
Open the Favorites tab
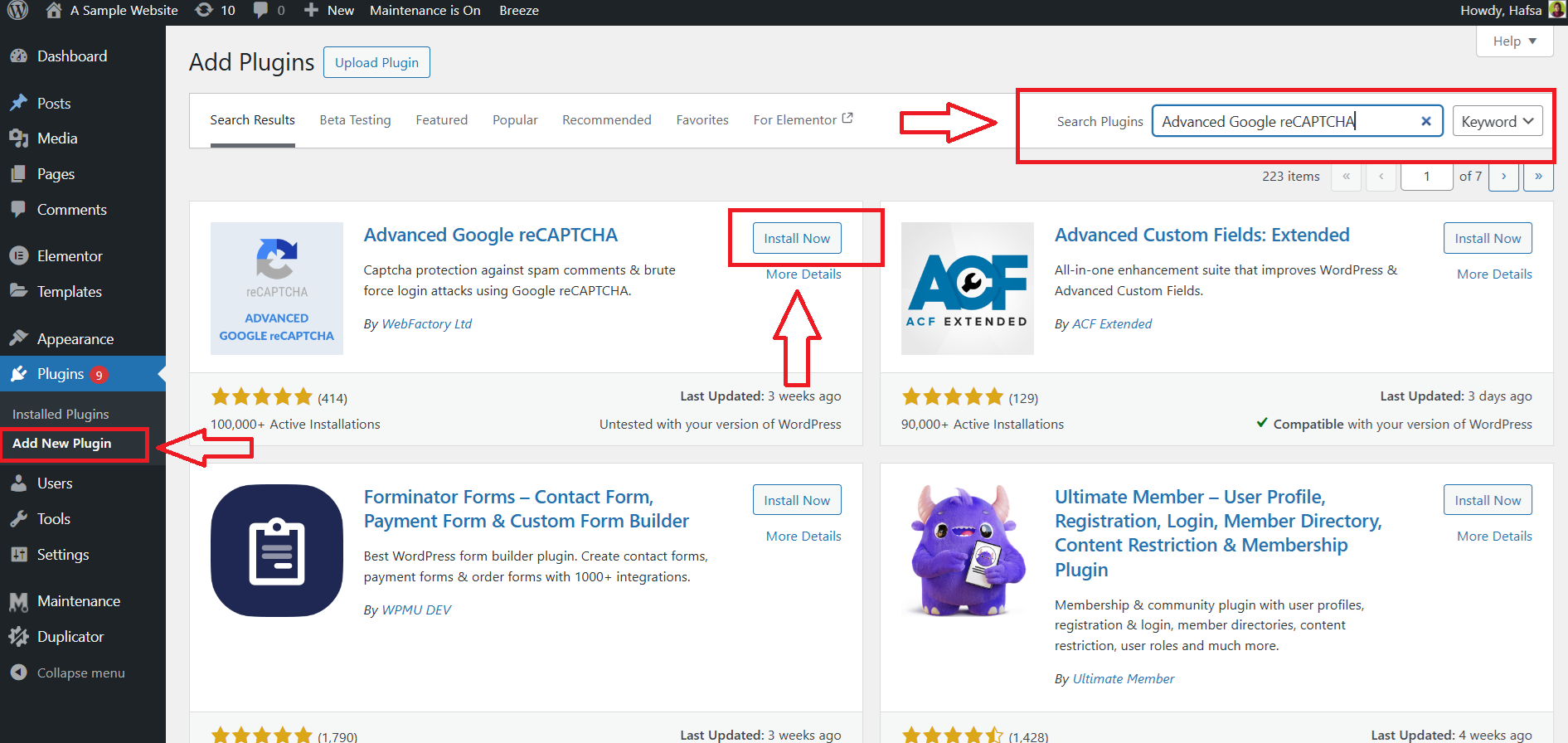(x=702, y=120)
